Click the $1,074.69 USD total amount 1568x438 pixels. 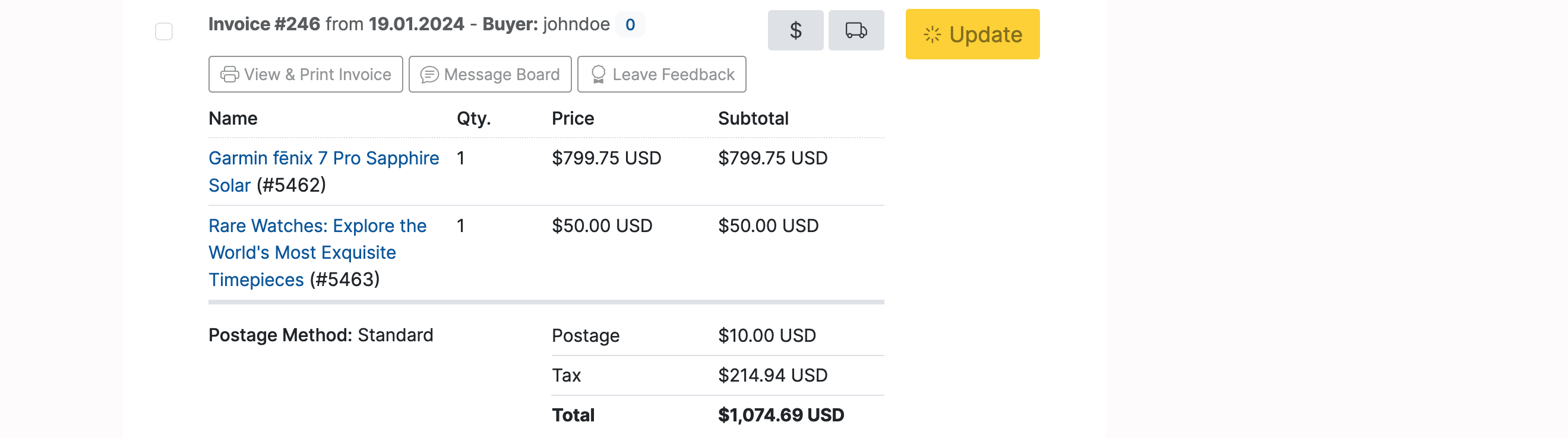[780, 415]
